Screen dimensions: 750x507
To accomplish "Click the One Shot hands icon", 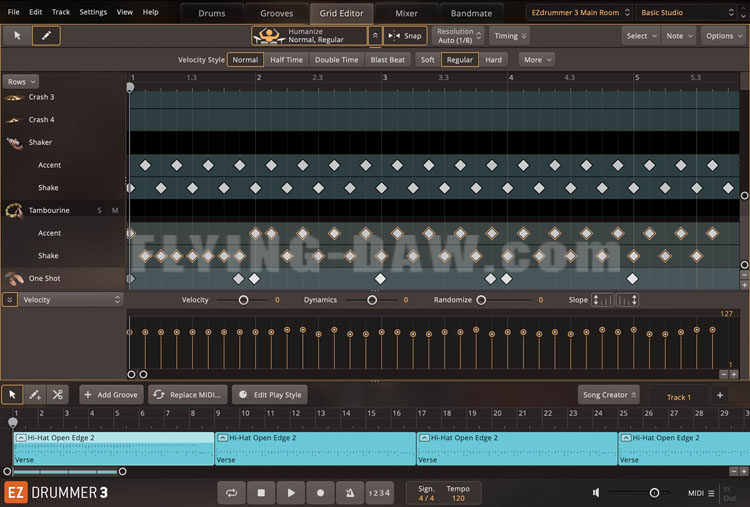I will click(14, 278).
